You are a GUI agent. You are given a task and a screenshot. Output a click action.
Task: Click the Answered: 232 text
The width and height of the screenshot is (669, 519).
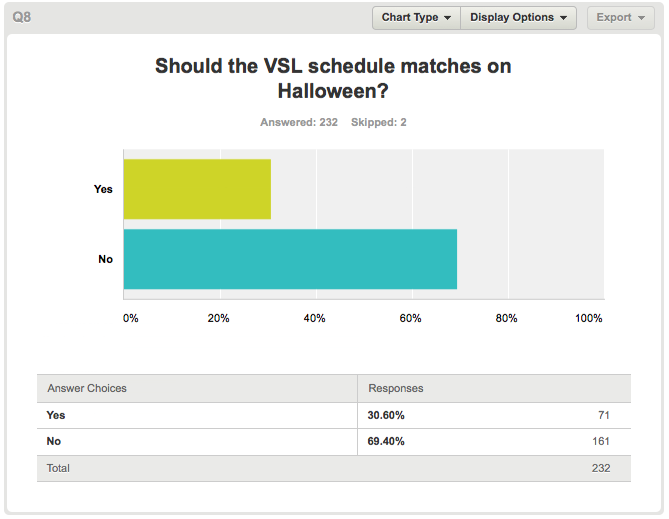pyautogui.click(x=299, y=122)
